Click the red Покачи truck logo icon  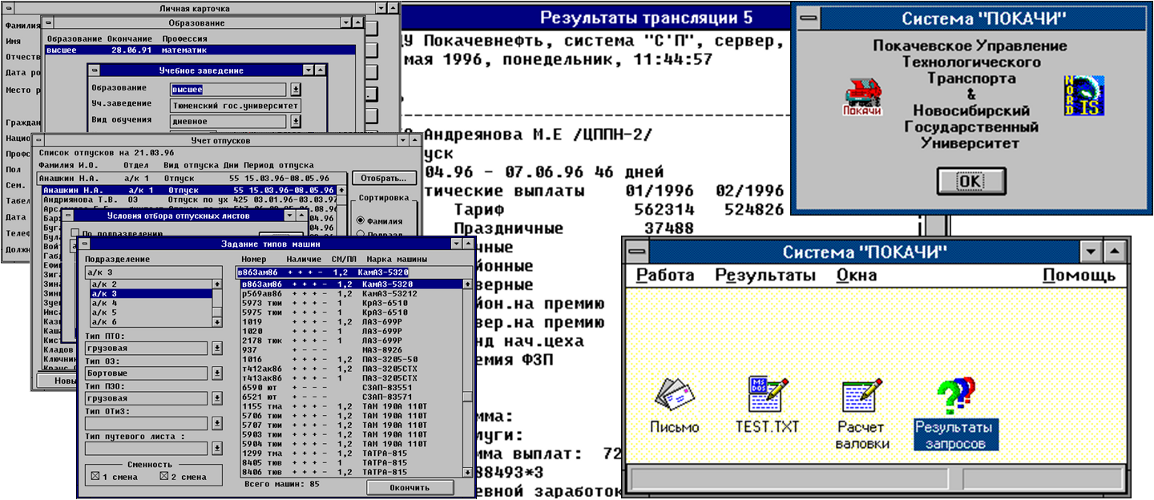[863, 96]
